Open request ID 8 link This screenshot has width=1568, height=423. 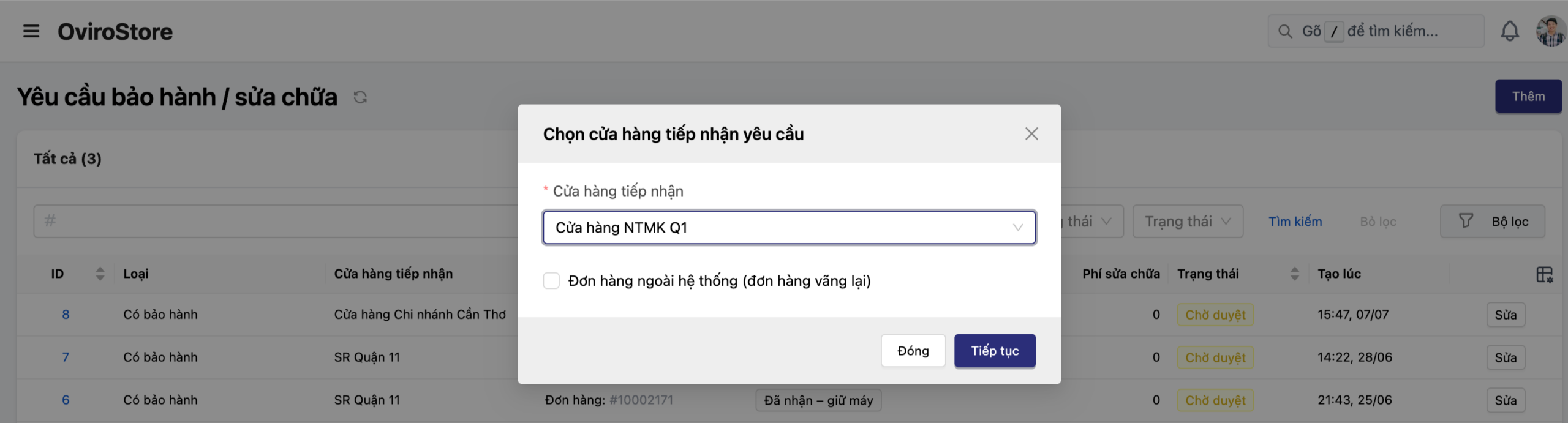66,315
